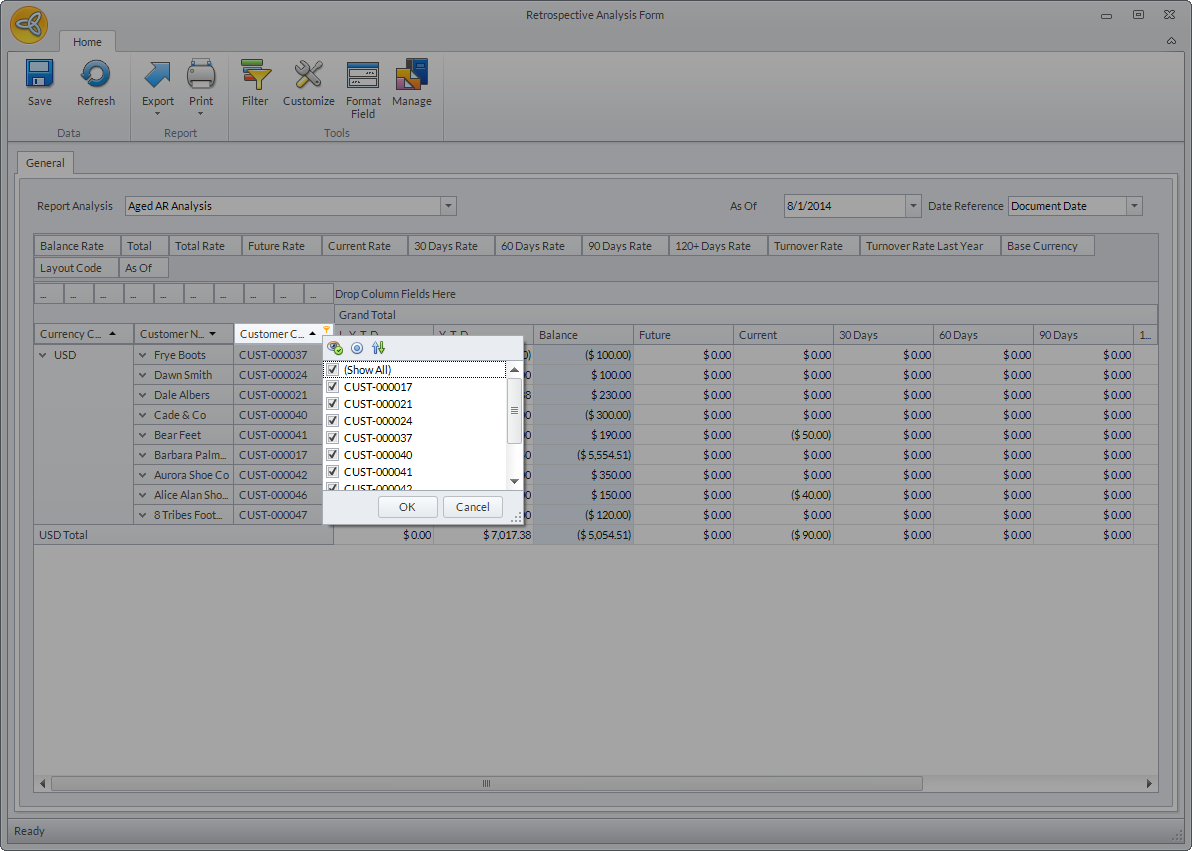The width and height of the screenshot is (1192, 851).
Task: Confirm the filter with OK button
Action: [x=407, y=507]
